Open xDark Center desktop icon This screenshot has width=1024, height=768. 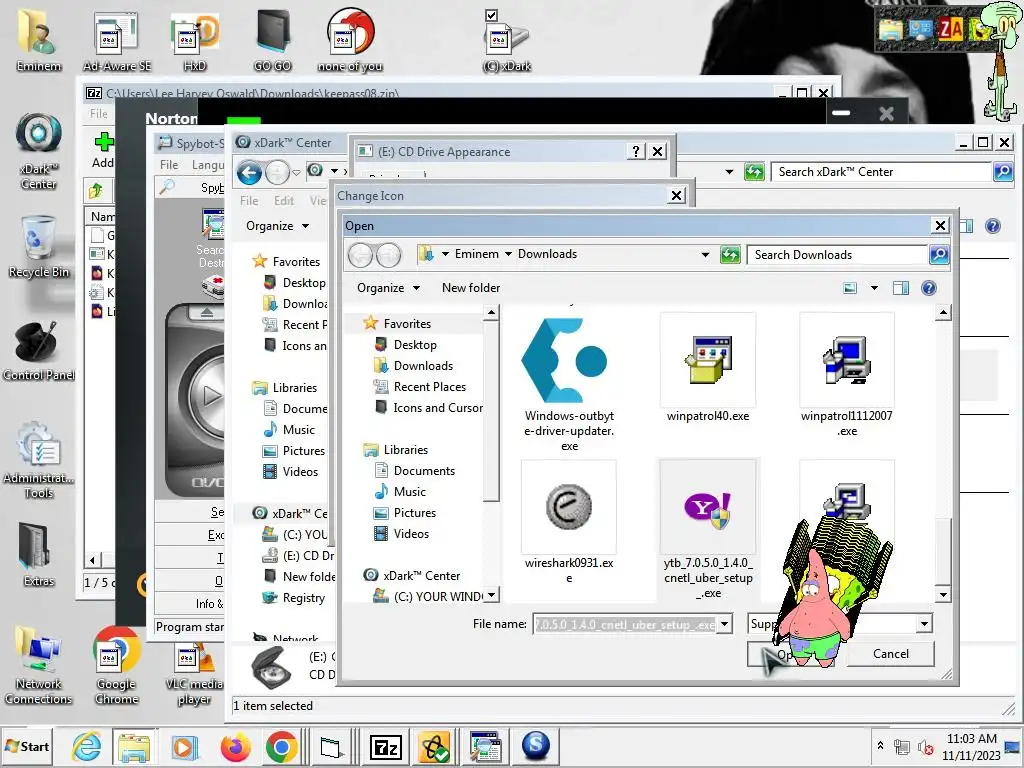click(39, 152)
